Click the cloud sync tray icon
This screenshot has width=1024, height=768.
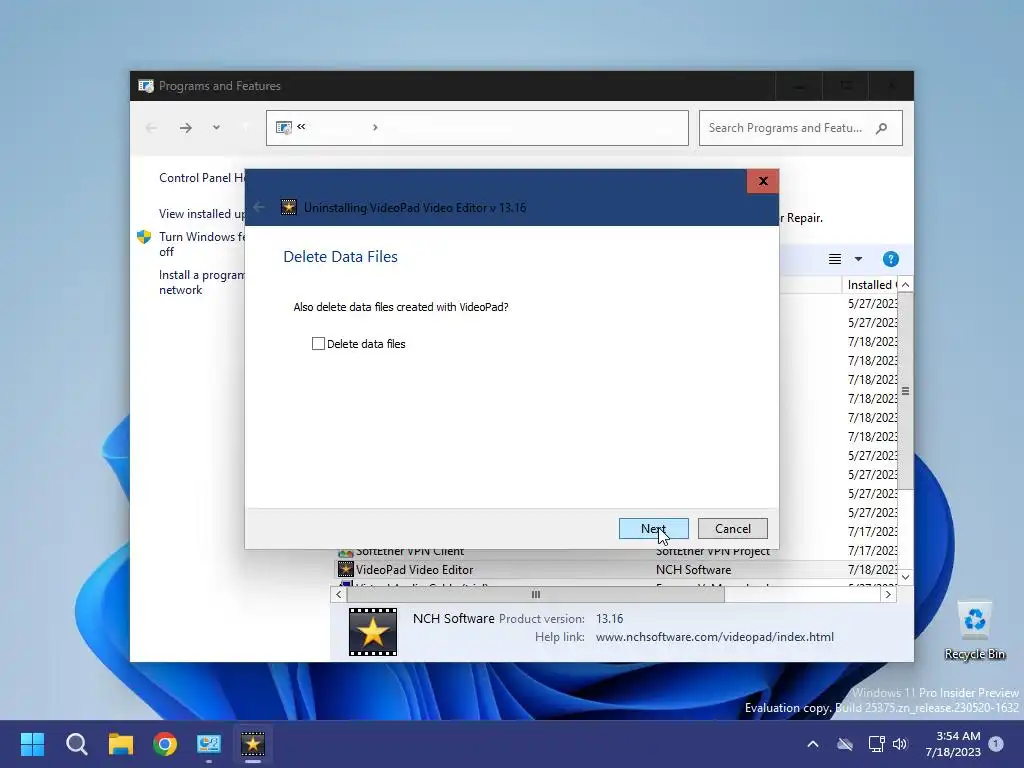[x=845, y=744]
